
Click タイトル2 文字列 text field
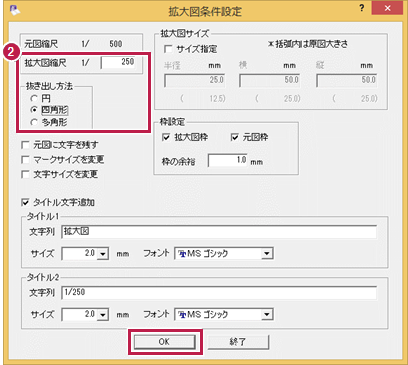219,293
